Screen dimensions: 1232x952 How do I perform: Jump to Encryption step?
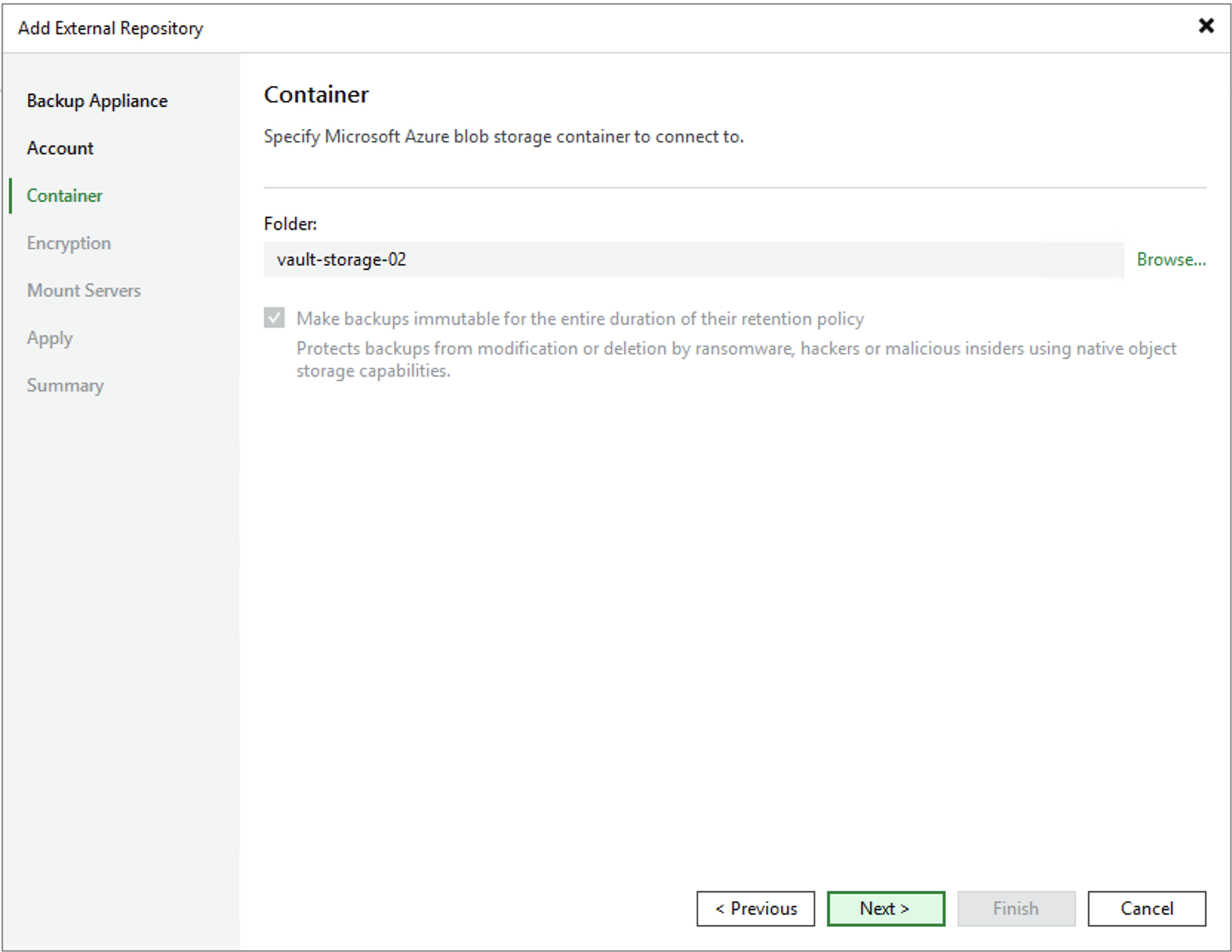coord(69,243)
